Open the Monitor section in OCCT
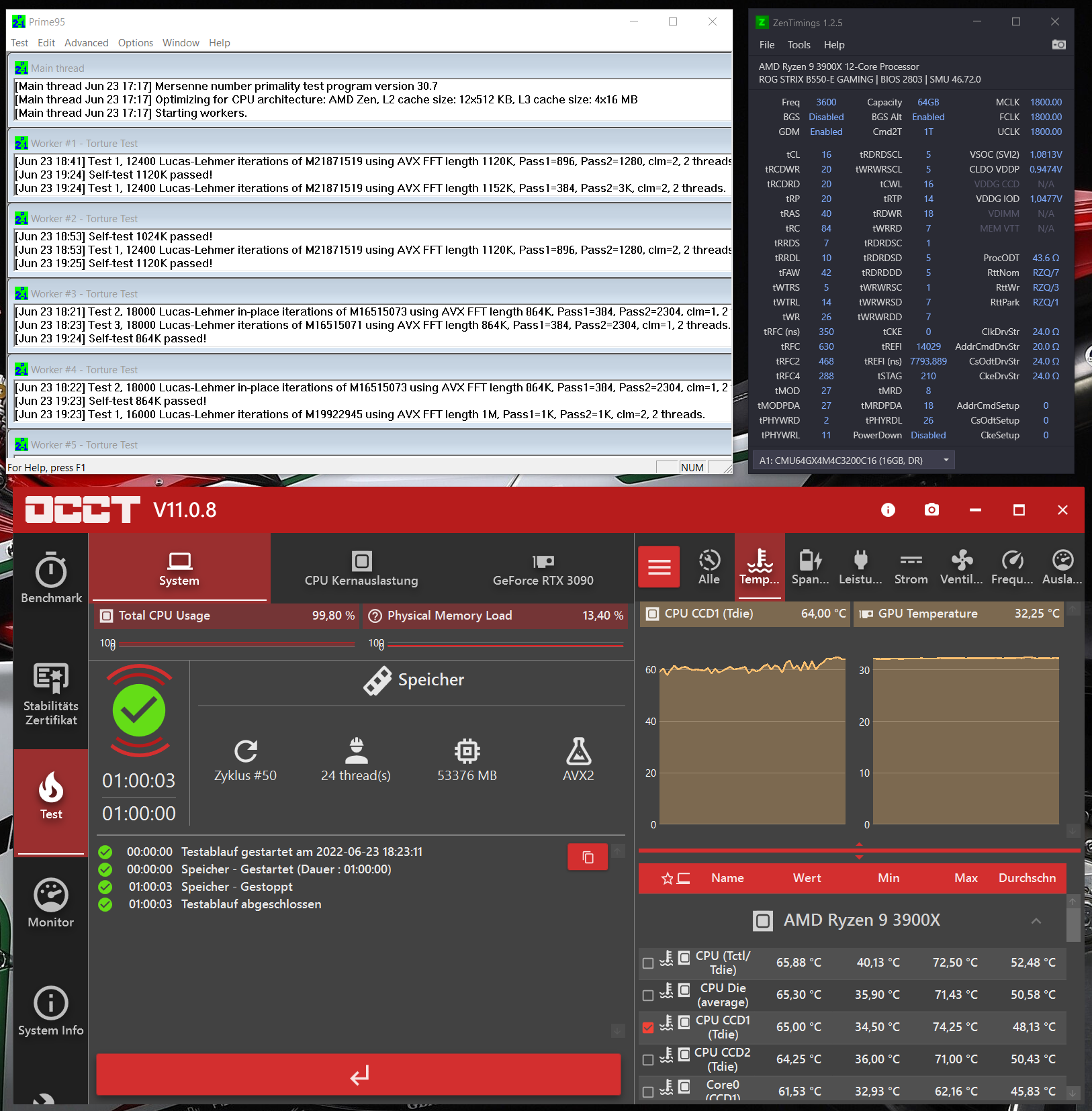Viewport: 1092px width, 1111px height. [51, 903]
